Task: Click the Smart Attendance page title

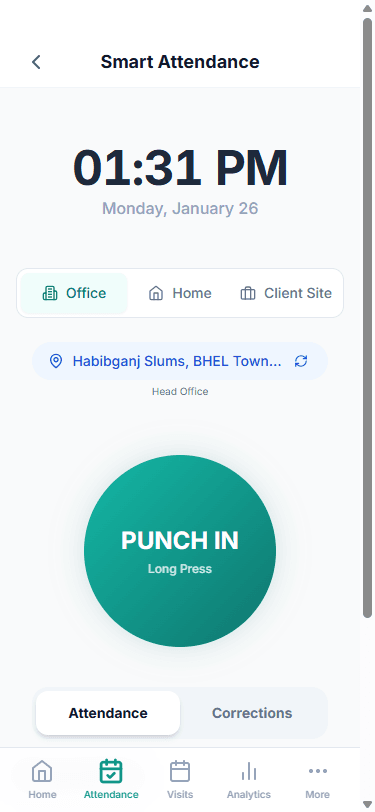Action: point(180,62)
